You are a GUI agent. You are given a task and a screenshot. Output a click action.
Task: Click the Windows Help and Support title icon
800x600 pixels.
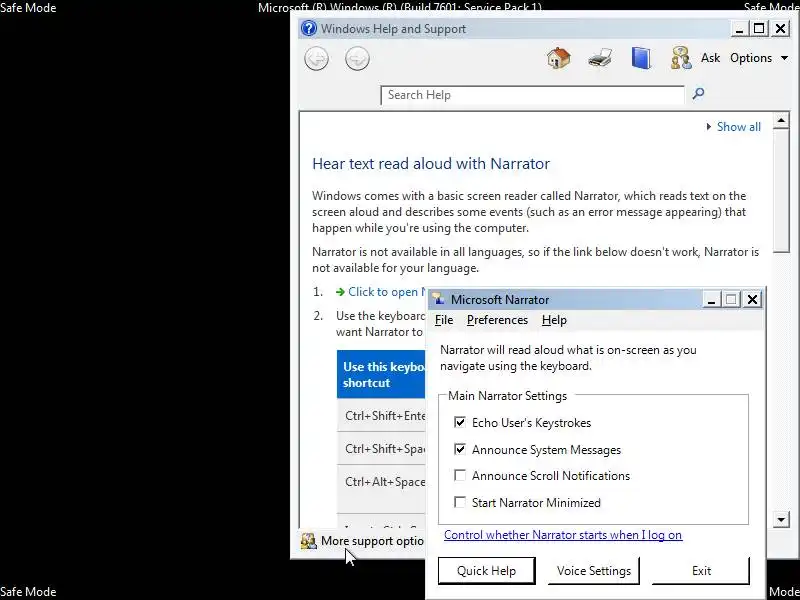309,28
